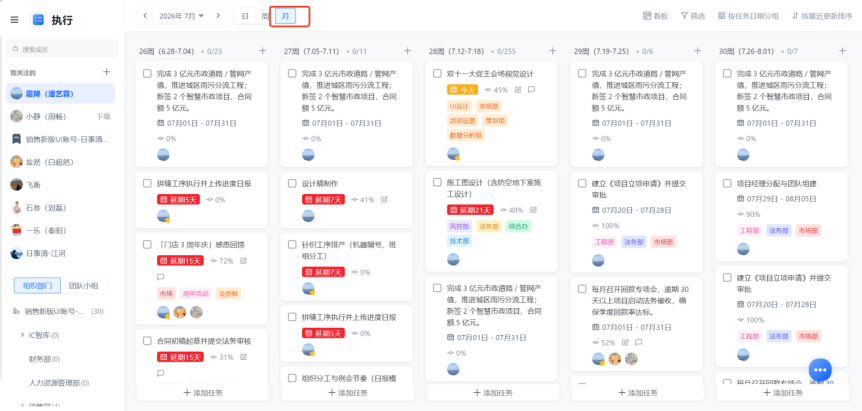
Task: Click the 搜索成员 search field
Action: coord(62,49)
